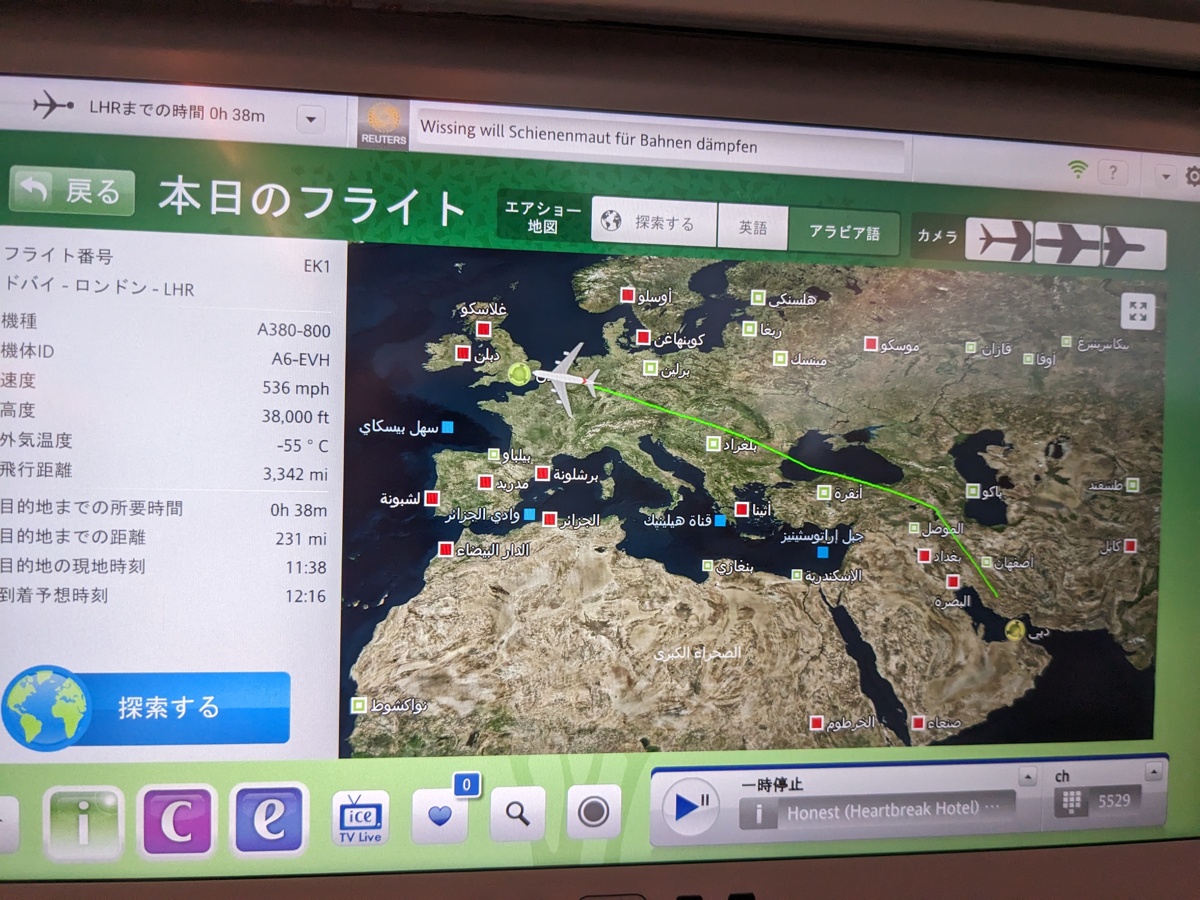Expand the media player with up arrow

coord(1027,777)
